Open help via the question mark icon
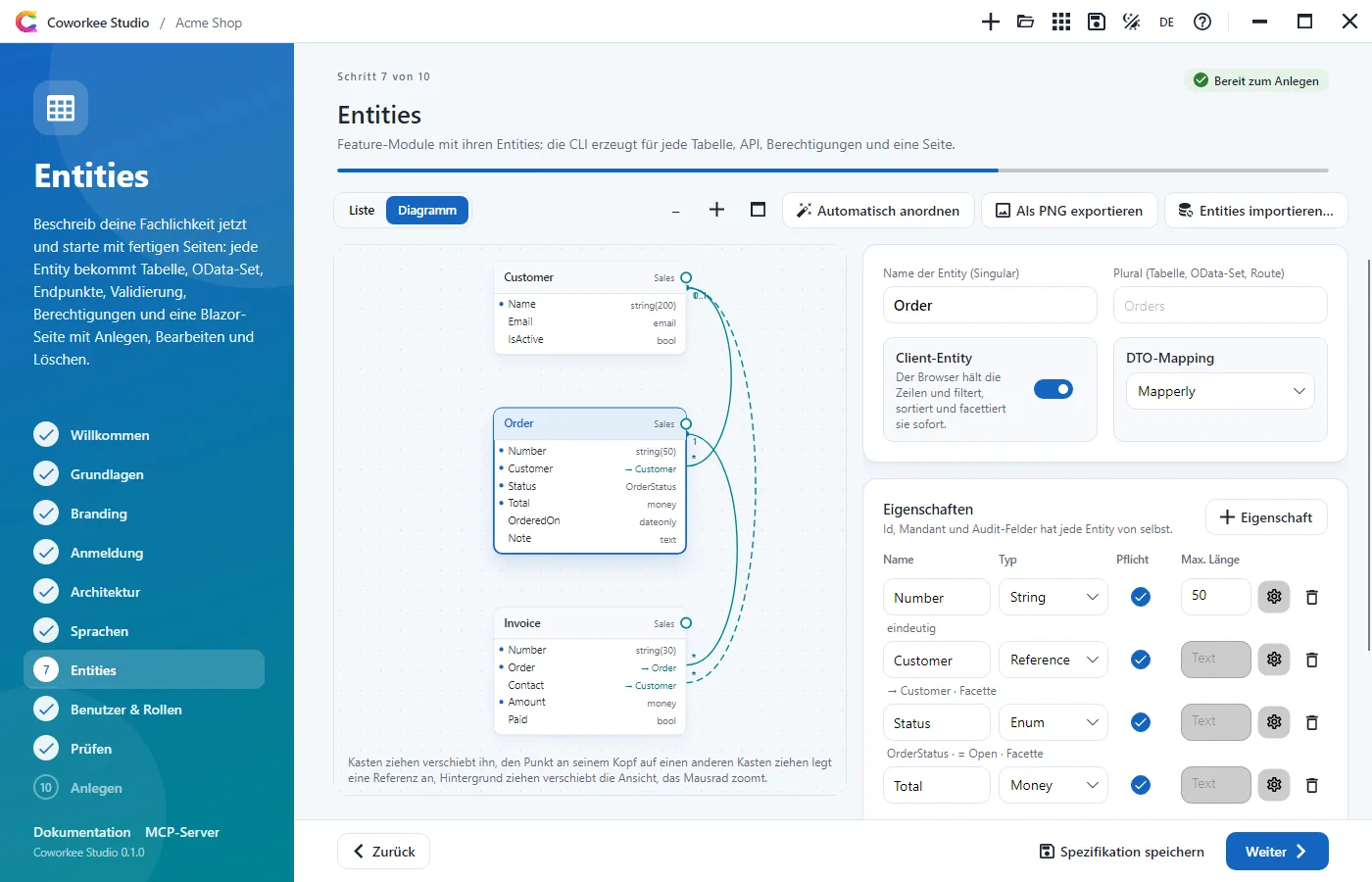 tap(1202, 22)
